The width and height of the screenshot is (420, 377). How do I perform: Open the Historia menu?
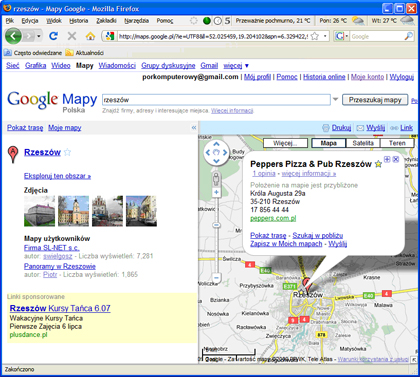(x=79, y=21)
